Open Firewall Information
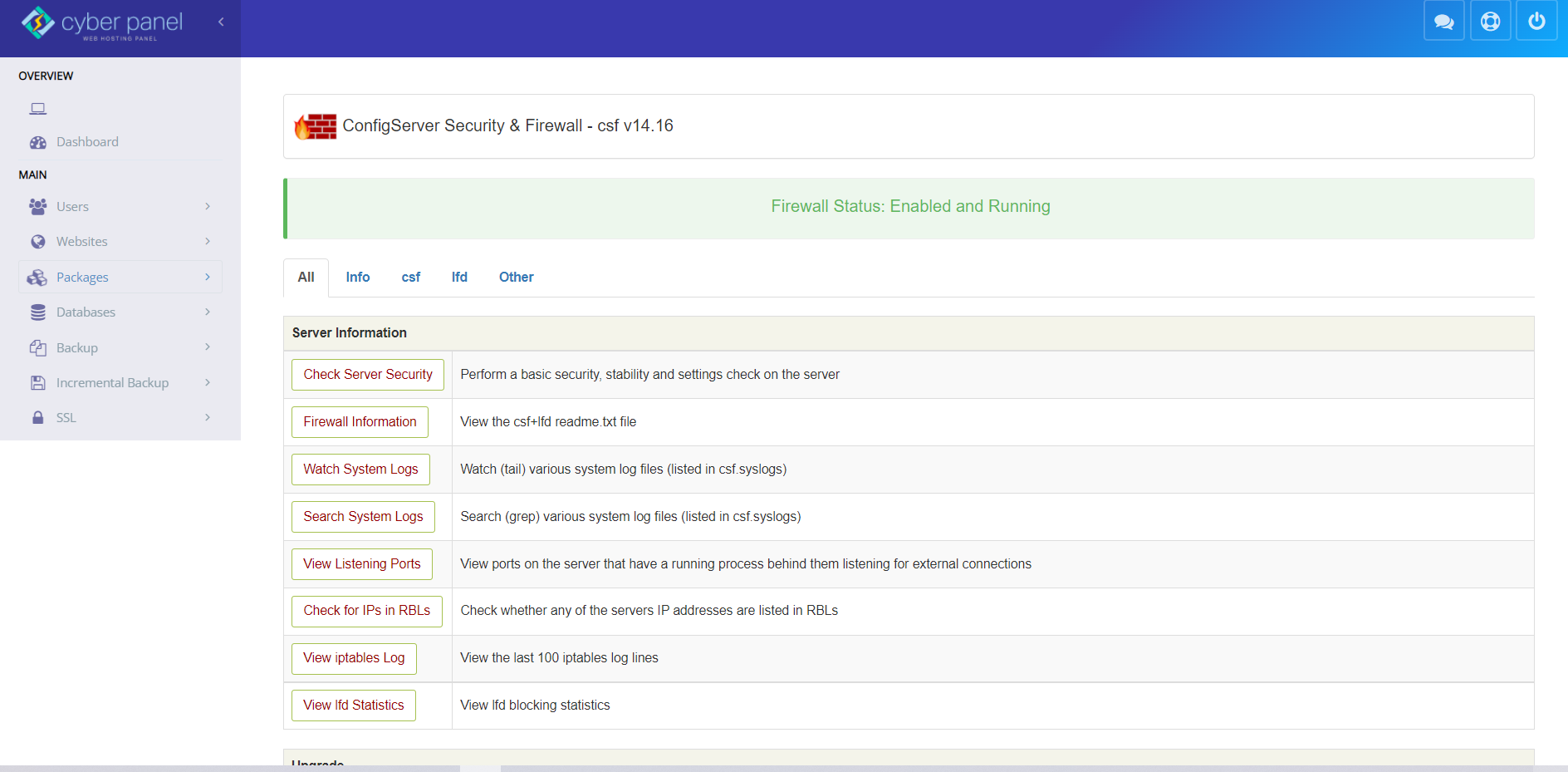This screenshot has height=772, width=1568. tap(360, 422)
